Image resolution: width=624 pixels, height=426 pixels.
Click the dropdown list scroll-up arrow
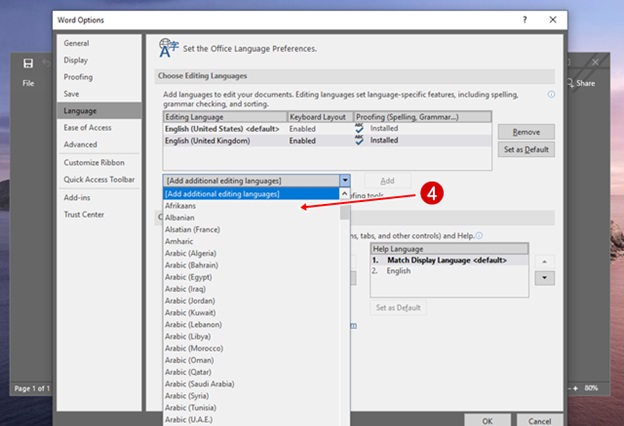[345, 194]
